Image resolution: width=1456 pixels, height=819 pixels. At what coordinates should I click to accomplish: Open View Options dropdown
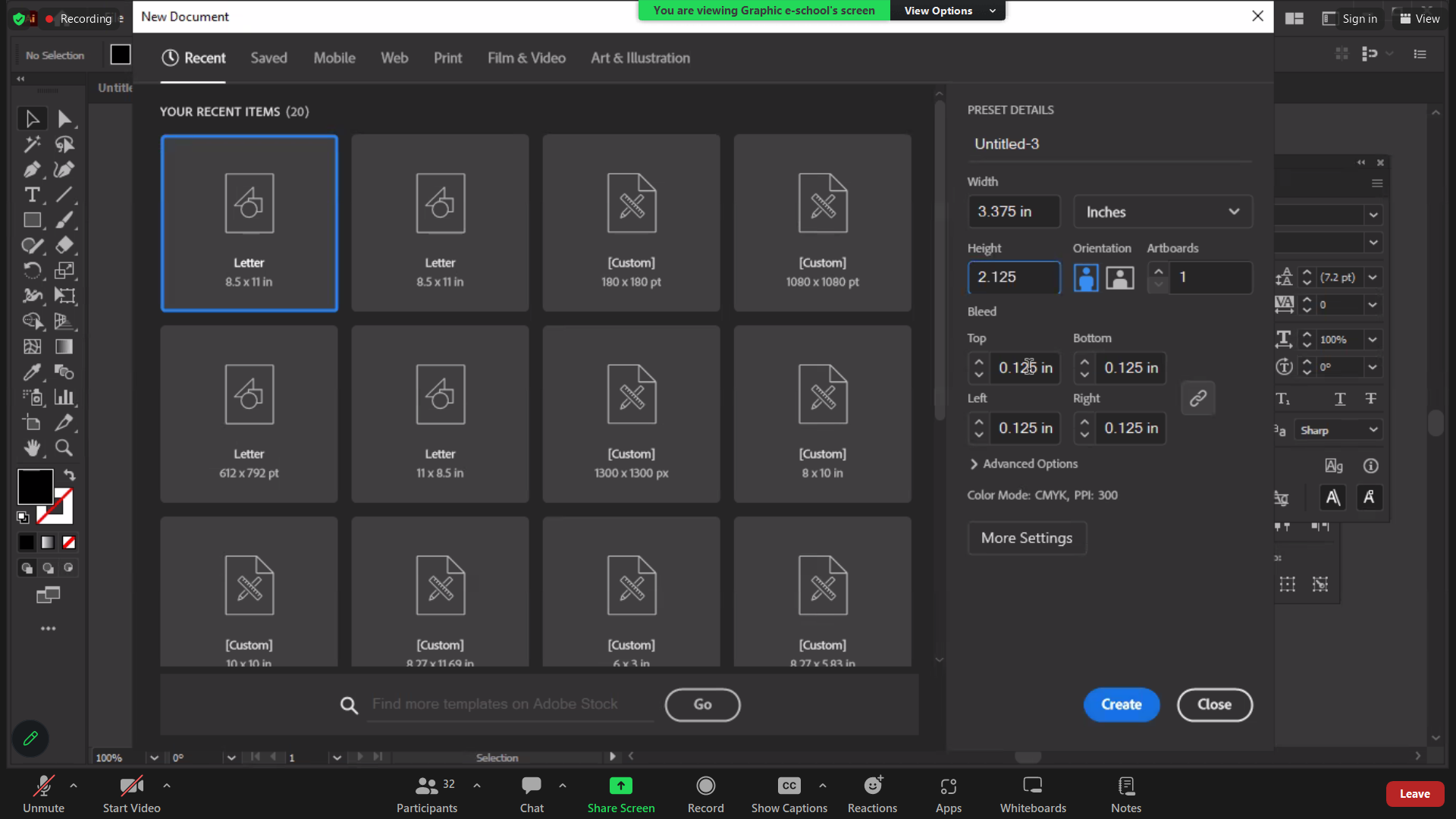[948, 11]
